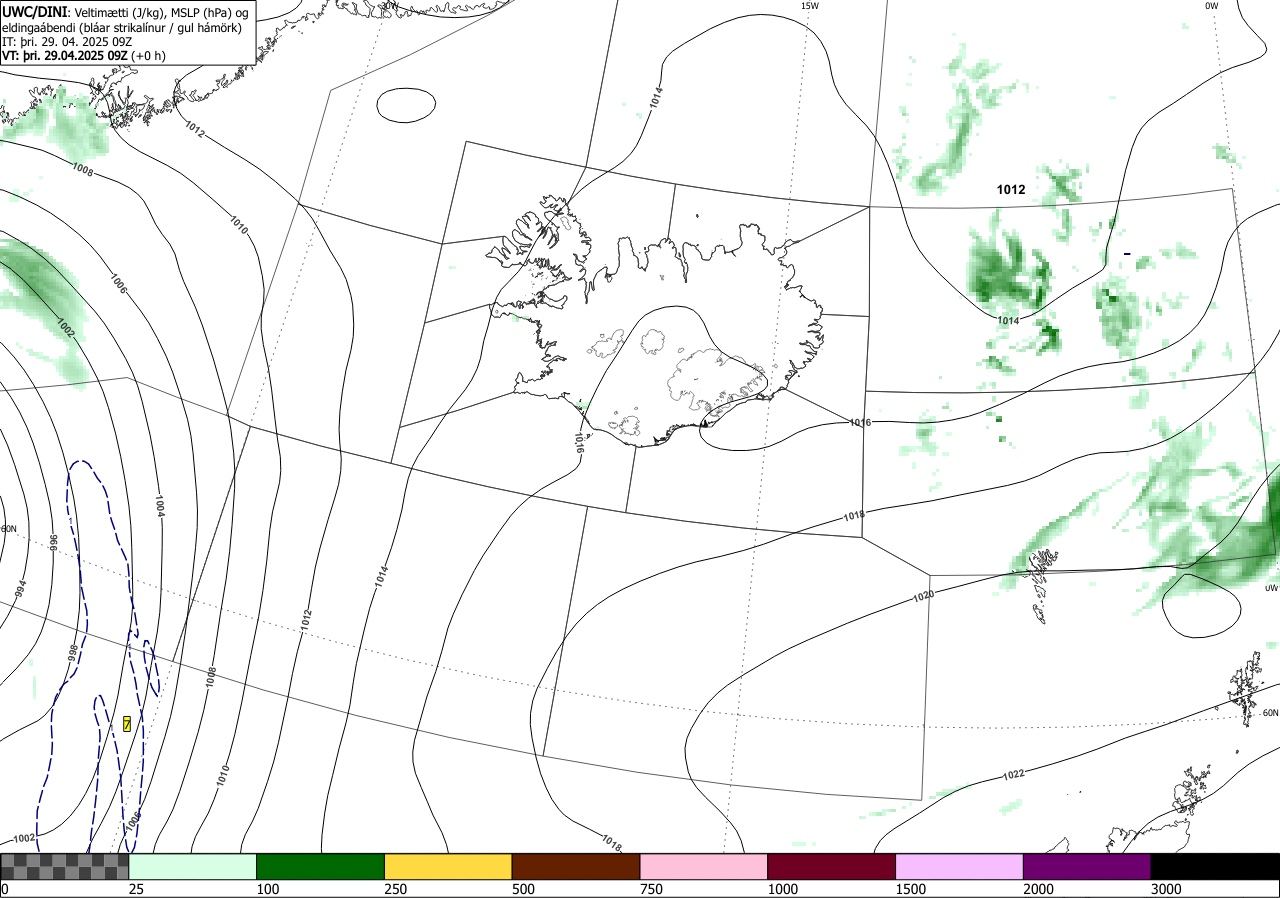Click the dark purple 2000–3000 legend swatch
The width and height of the screenshot is (1280, 898).
[x=1087, y=866]
